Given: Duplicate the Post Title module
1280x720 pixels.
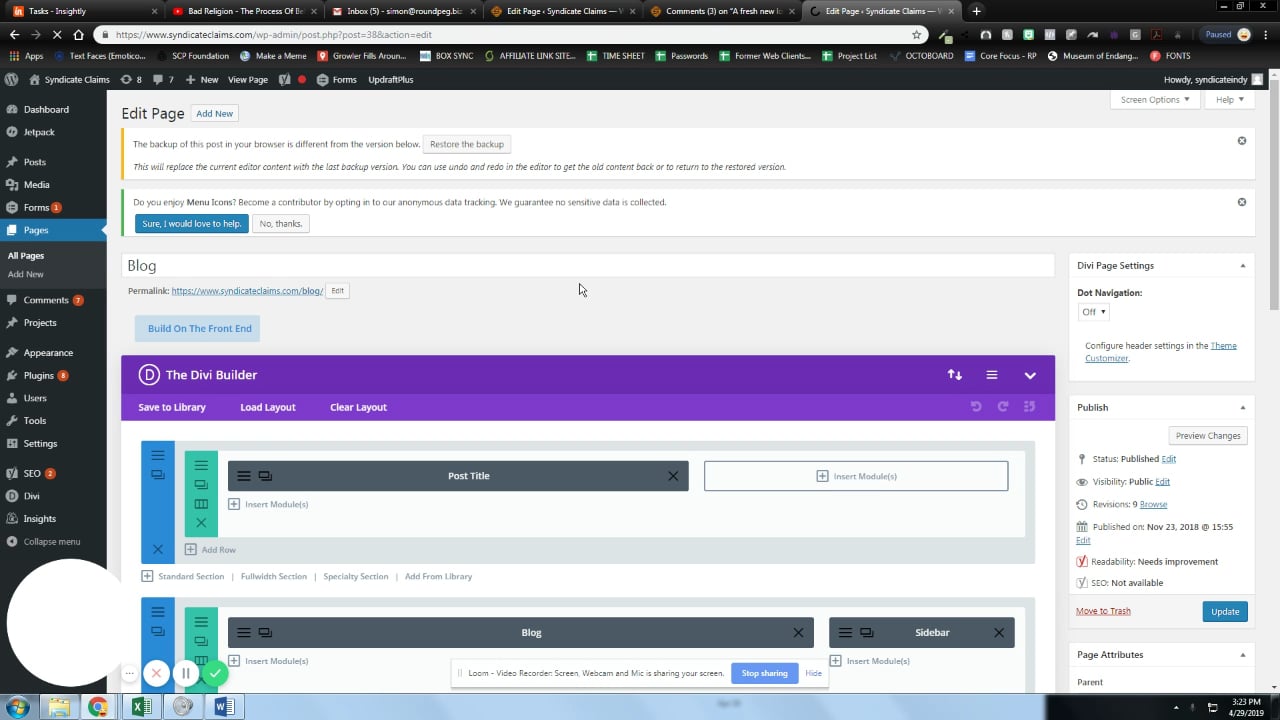Looking at the screenshot, I should (265, 476).
